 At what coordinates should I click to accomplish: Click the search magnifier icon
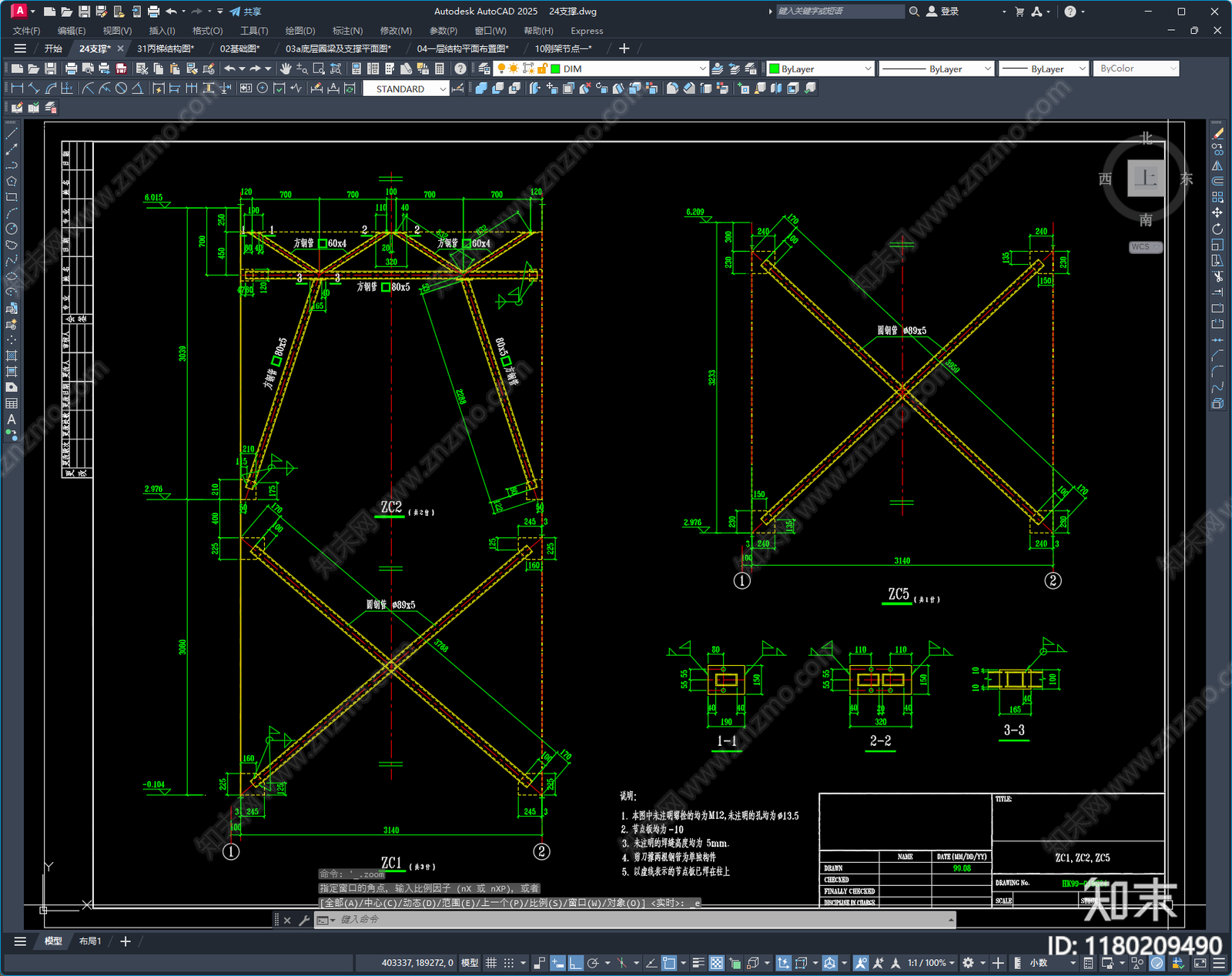(914, 12)
